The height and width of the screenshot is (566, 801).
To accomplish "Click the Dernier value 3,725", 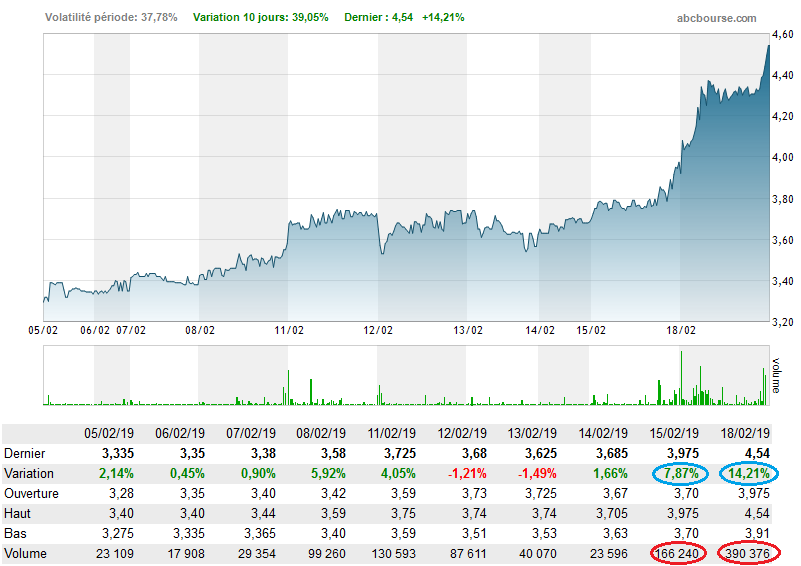I will (400, 453).
